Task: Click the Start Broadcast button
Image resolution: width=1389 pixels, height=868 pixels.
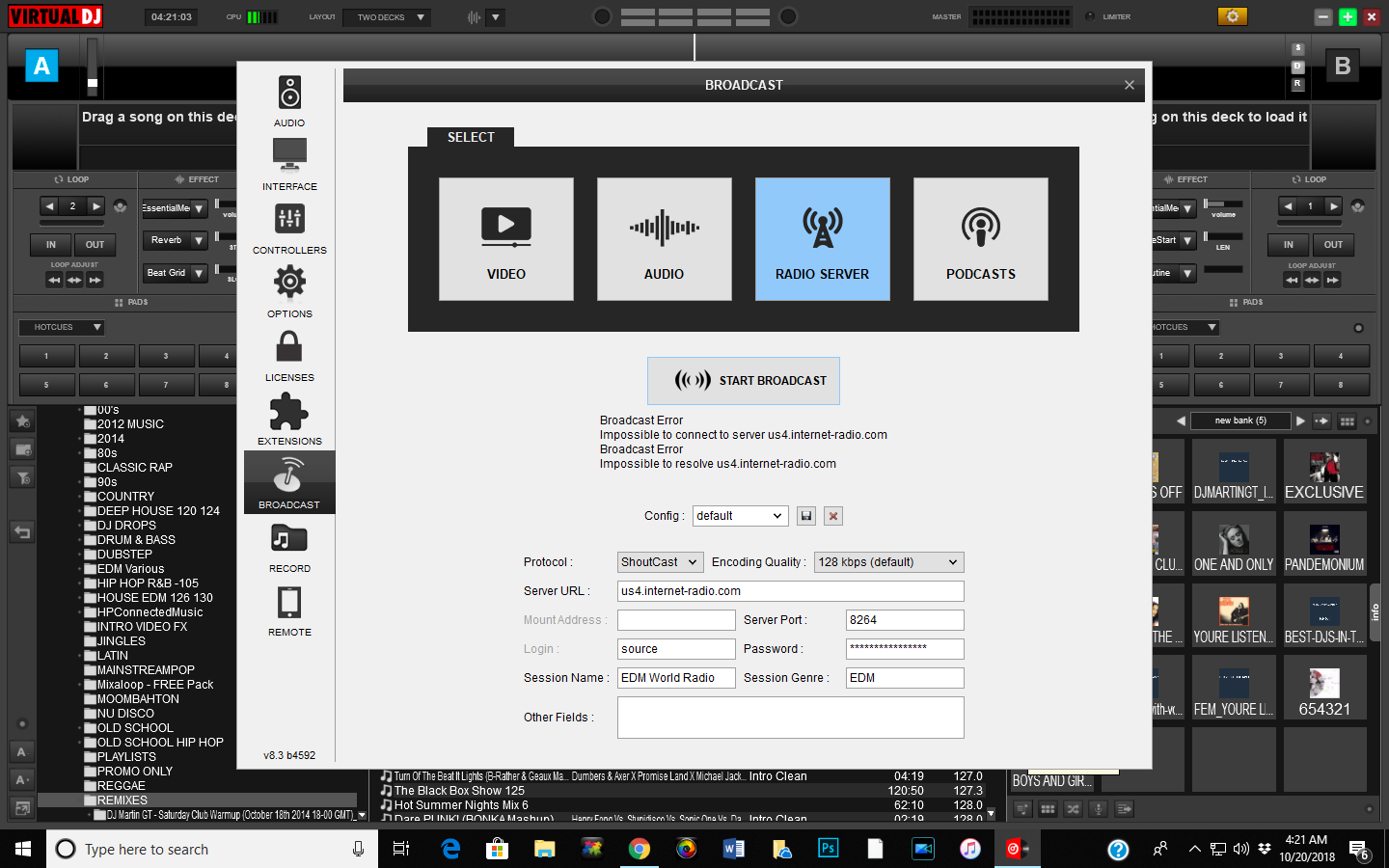Action: pyautogui.click(x=744, y=381)
